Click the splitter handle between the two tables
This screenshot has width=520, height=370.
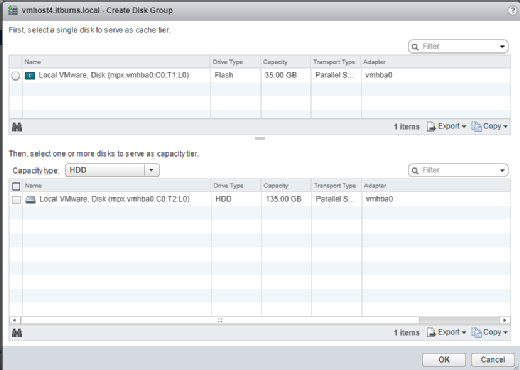(260, 138)
